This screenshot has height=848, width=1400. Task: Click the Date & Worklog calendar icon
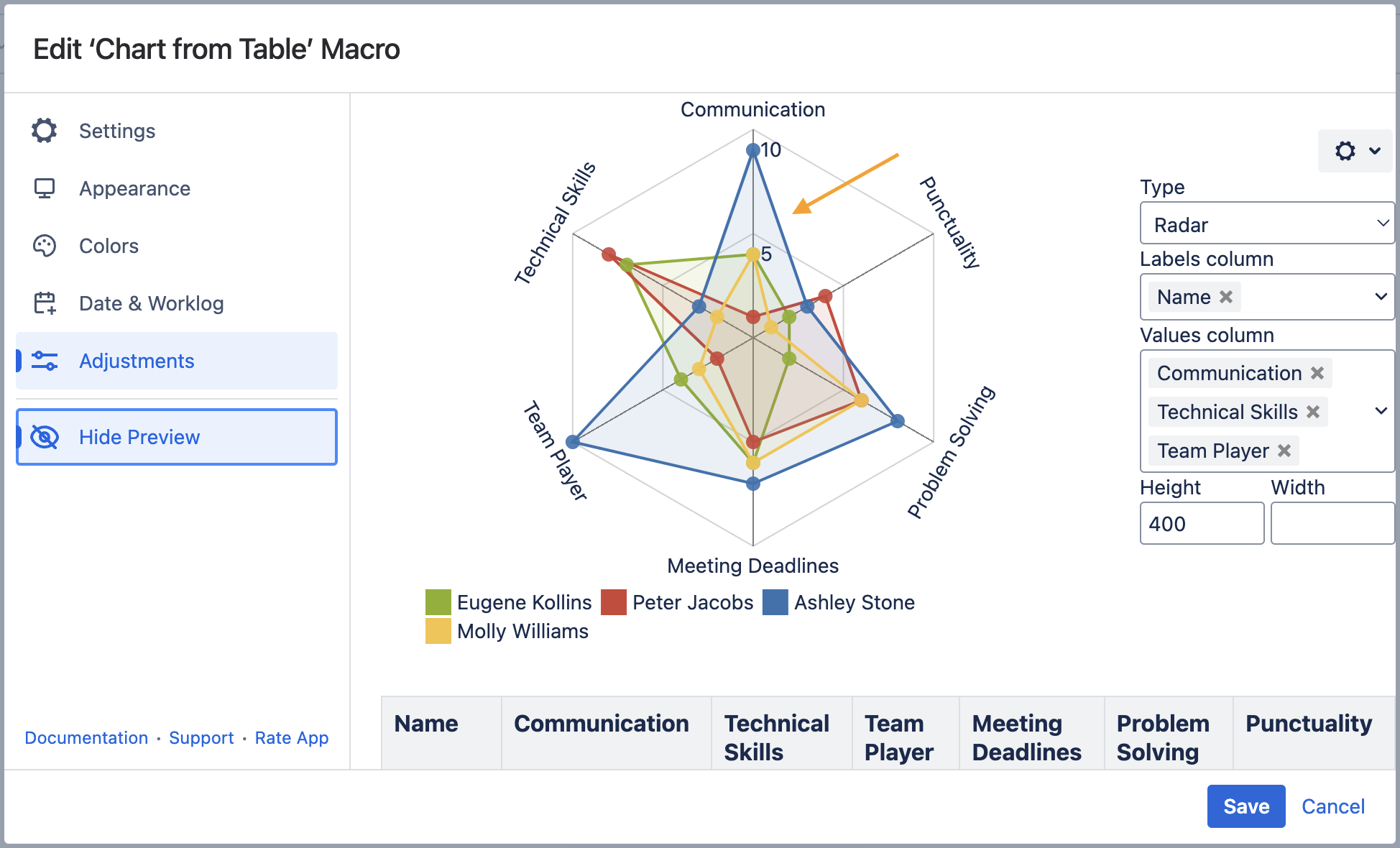coord(45,303)
